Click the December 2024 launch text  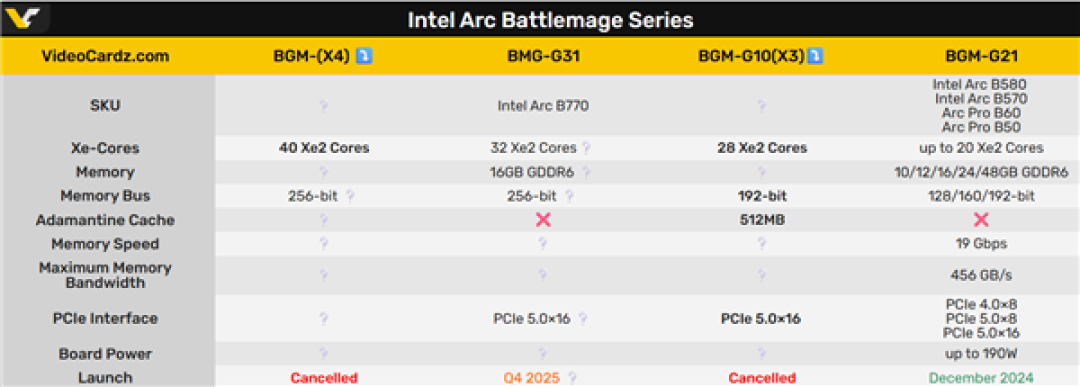point(981,378)
